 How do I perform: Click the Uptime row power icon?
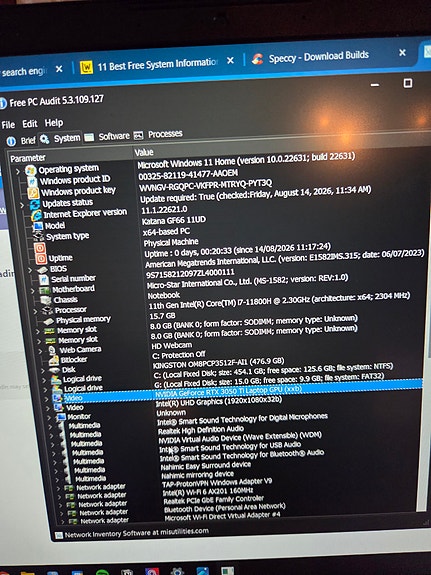[x=41, y=259]
